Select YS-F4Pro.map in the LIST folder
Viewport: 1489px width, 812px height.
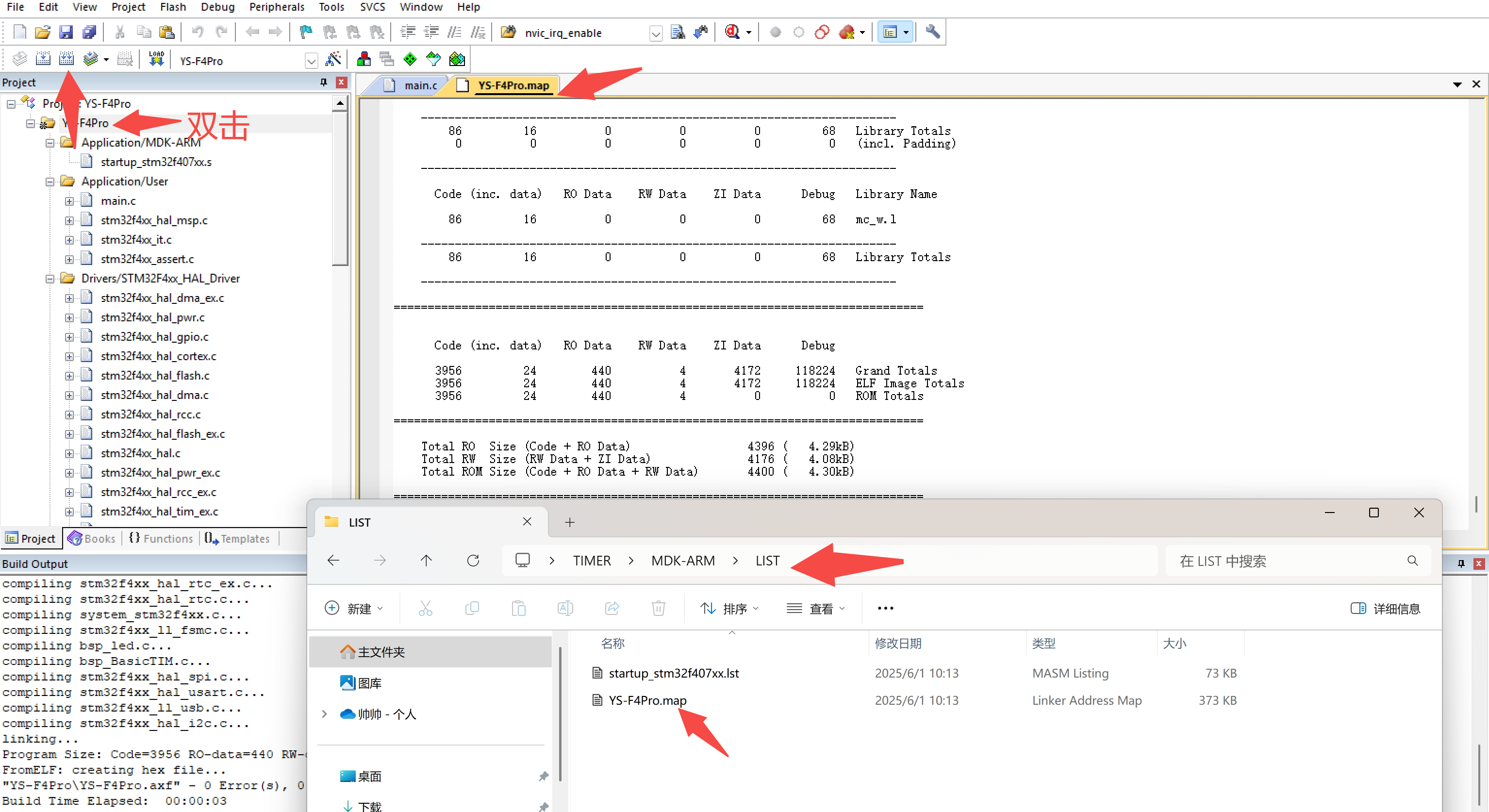pyautogui.click(x=647, y=700)
